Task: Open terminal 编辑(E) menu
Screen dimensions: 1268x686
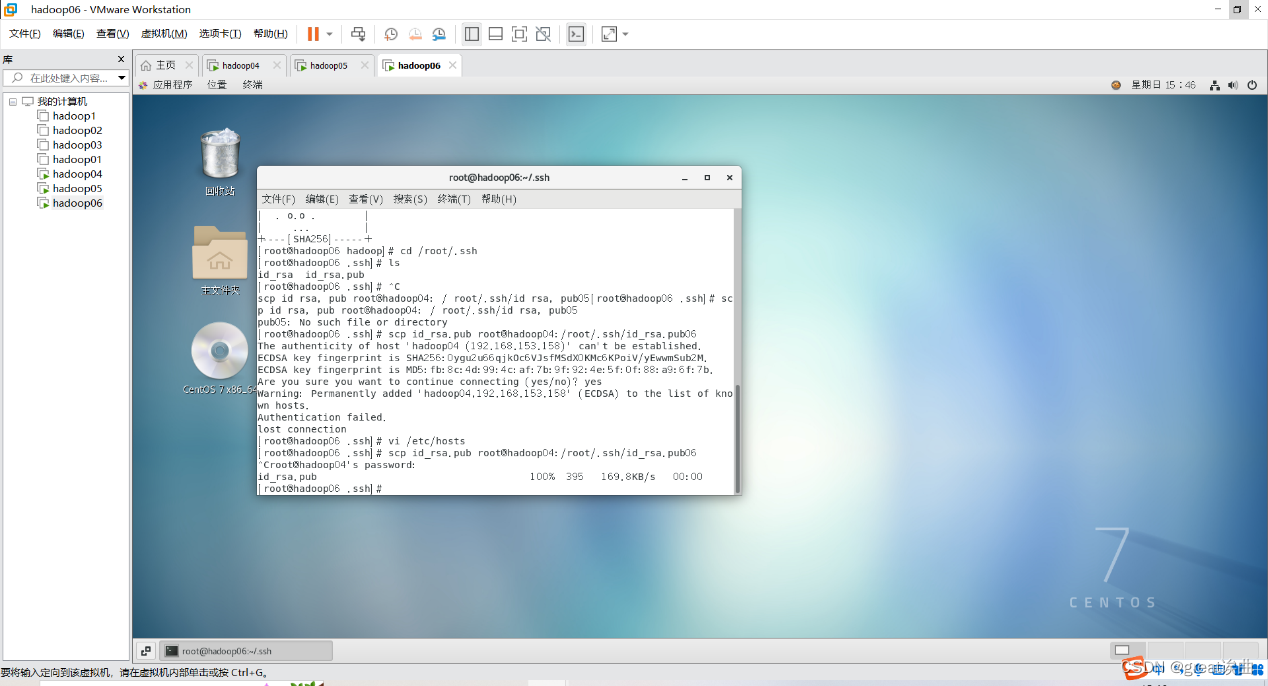Action: [322, 199]
